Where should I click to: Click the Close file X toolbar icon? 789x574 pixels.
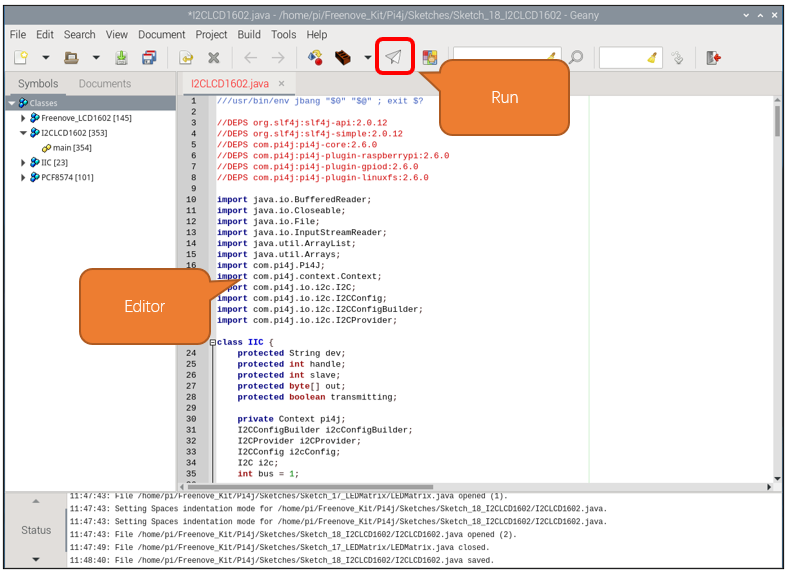coord(214,58)
